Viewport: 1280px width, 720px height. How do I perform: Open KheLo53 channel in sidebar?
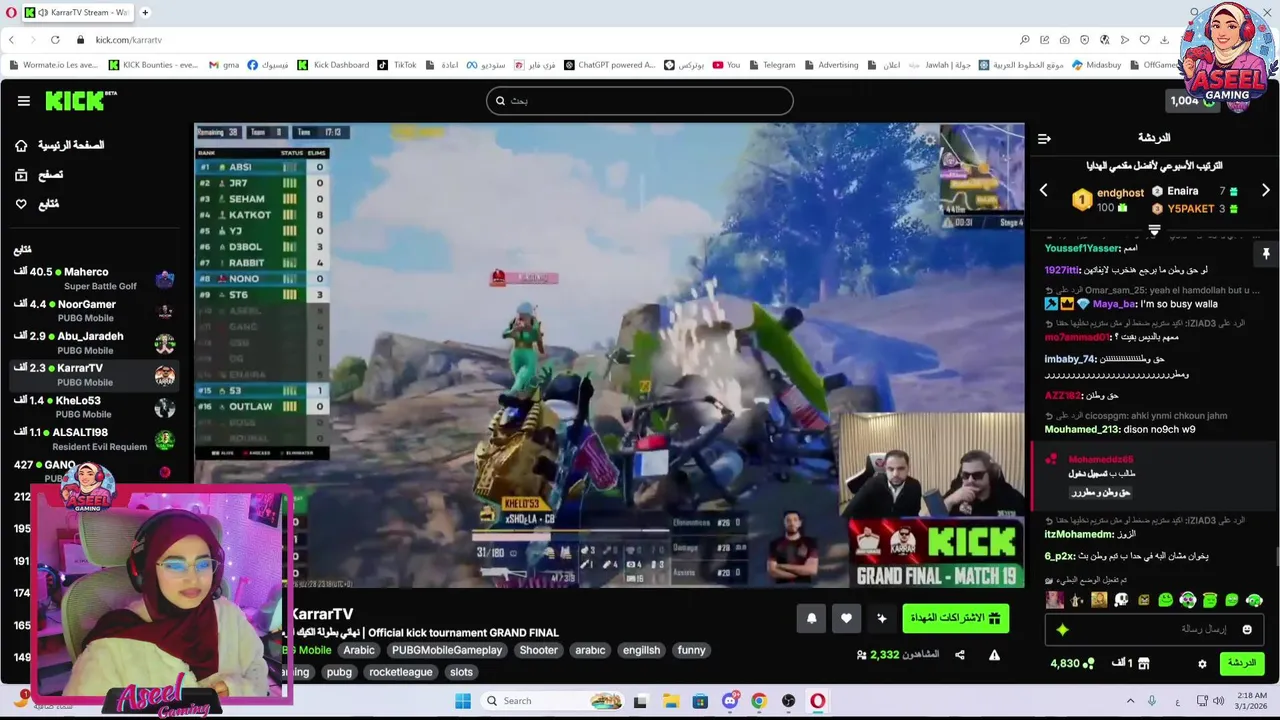pos(95,406)
